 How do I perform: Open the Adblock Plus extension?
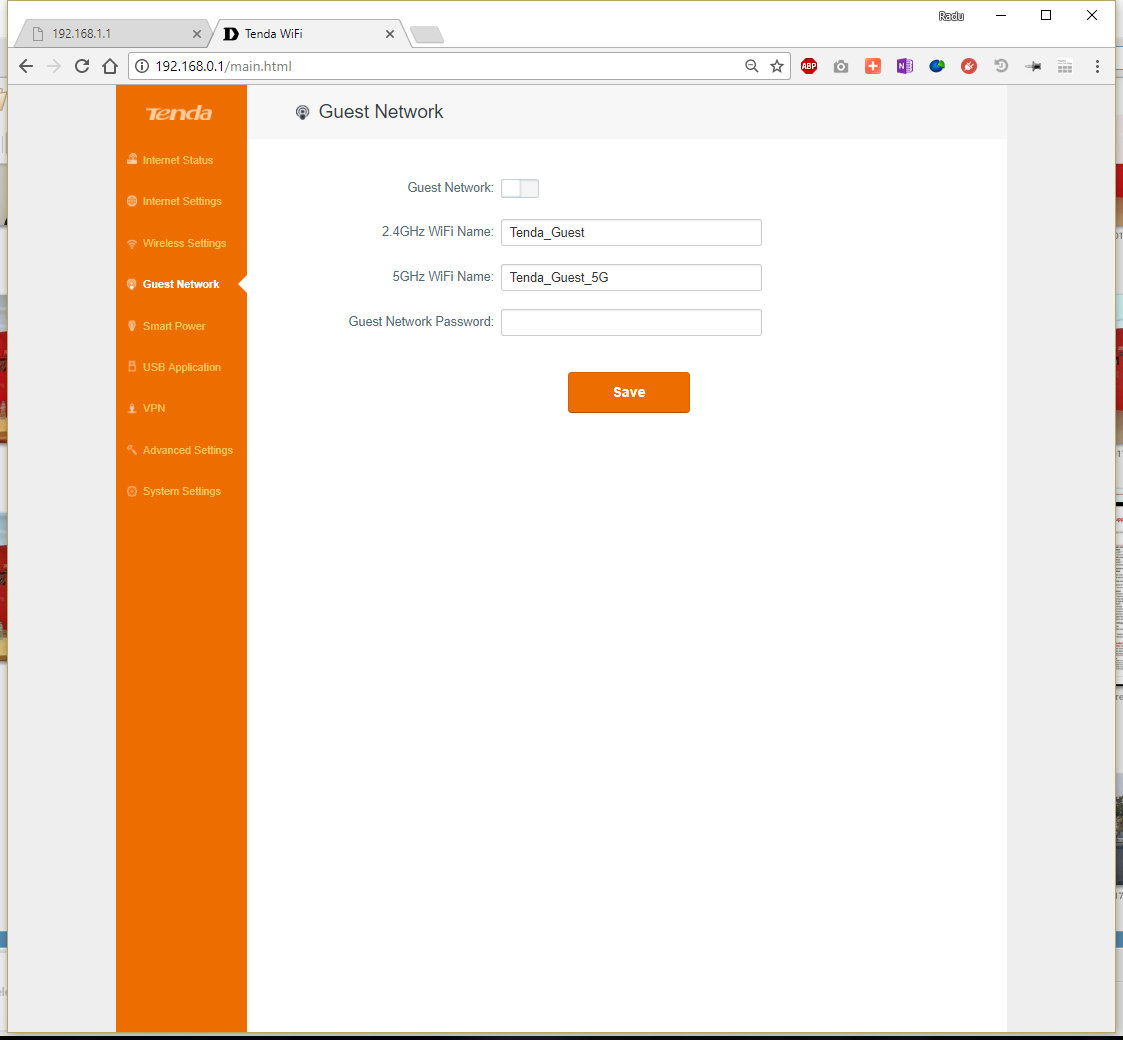pyautogui.click(x=809, y=66)
